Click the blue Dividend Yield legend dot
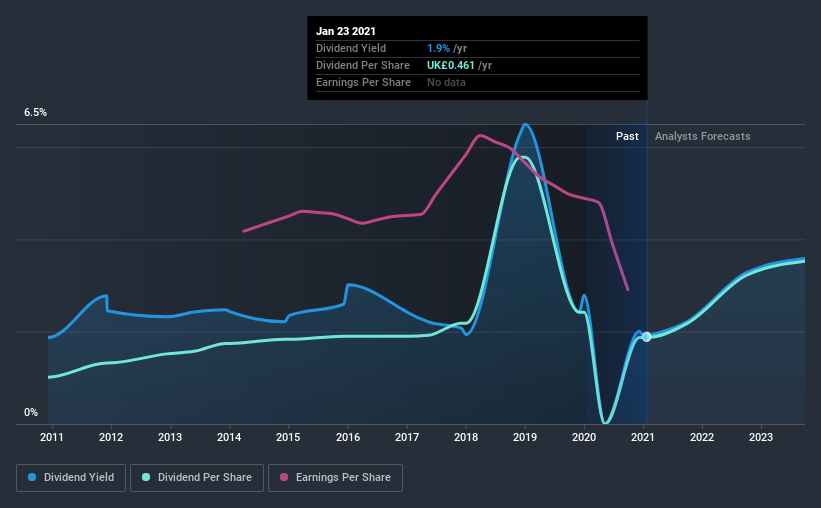This screenshot has height=508, width=821. [32, 477]
